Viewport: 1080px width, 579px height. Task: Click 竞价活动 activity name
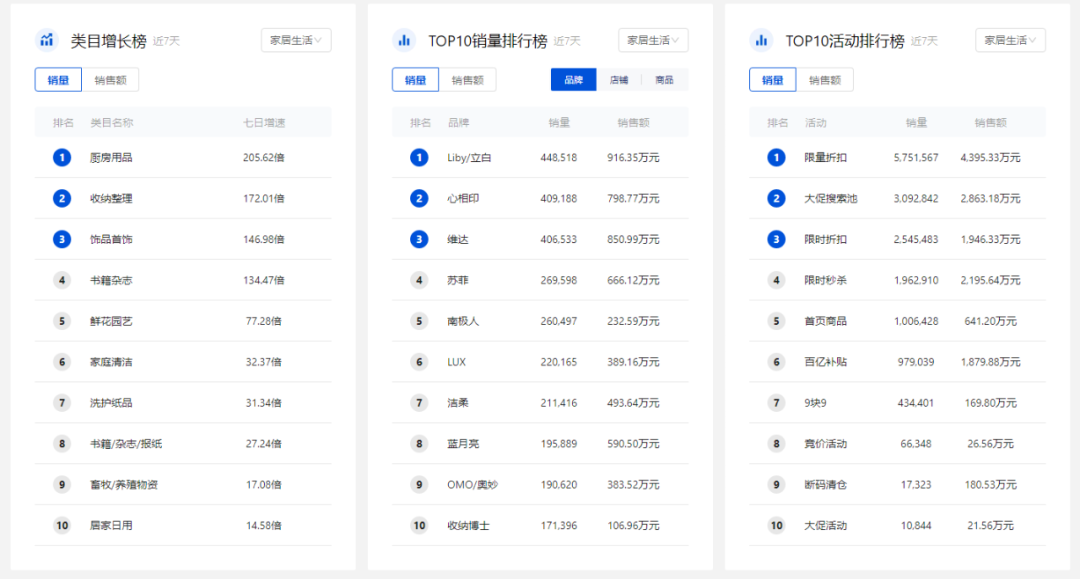pos(825,443)
